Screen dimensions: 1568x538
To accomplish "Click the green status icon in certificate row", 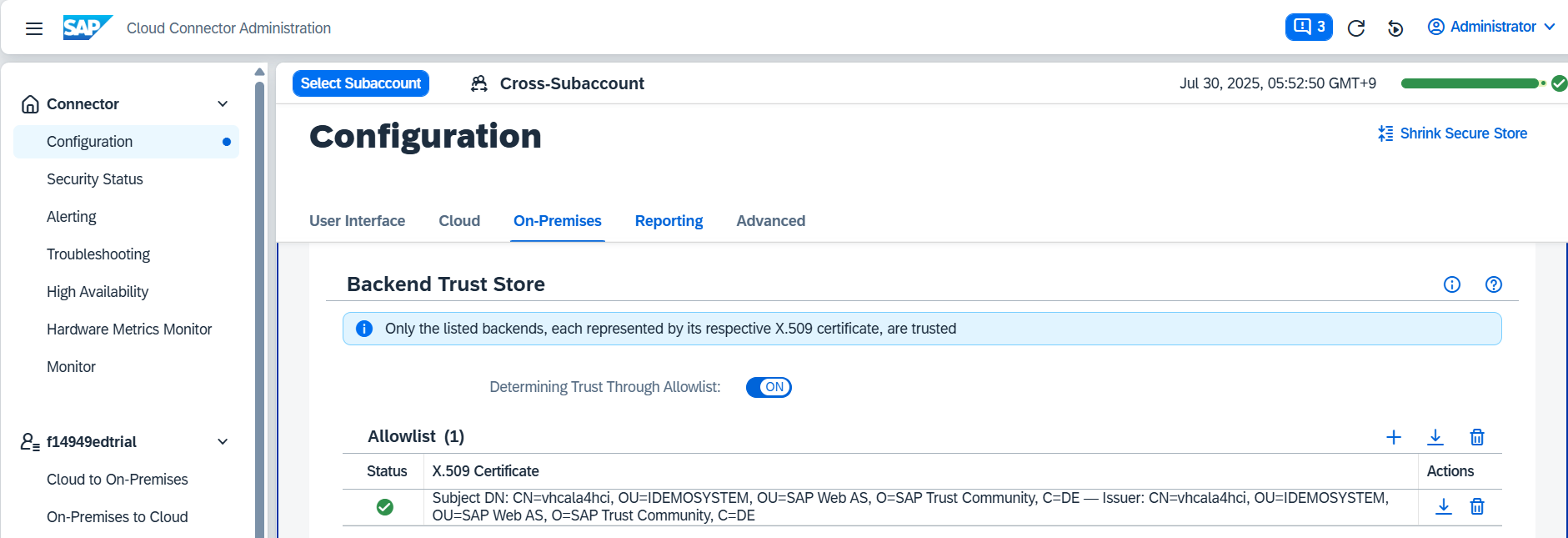I will [x=385, y=507].
